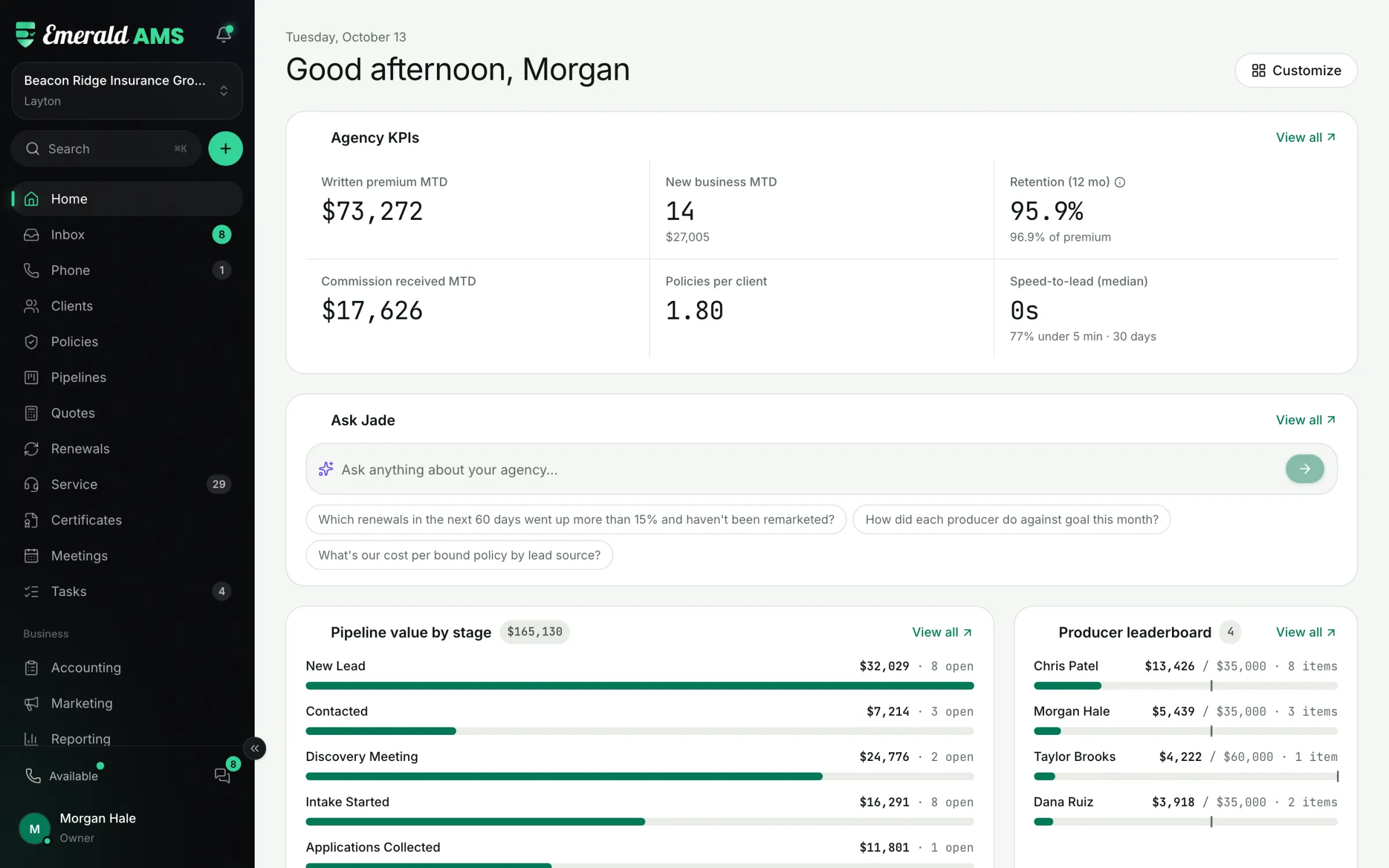Open Tasks list
The image size is (1389, 868).
point(127,591)
